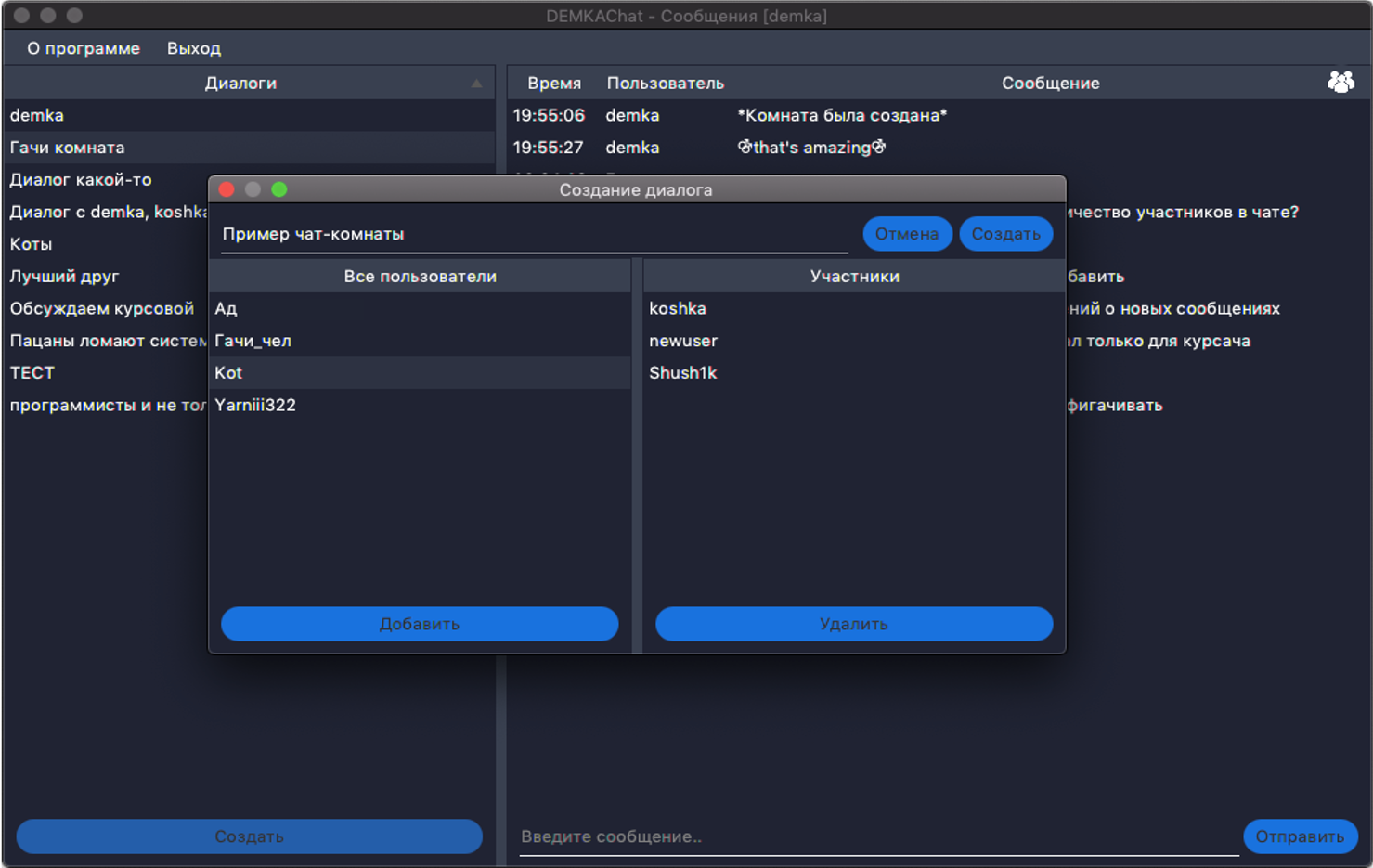
Task: Select user Yarniii322 in users list
Action: pyautogui.click(x=255, y=405)
